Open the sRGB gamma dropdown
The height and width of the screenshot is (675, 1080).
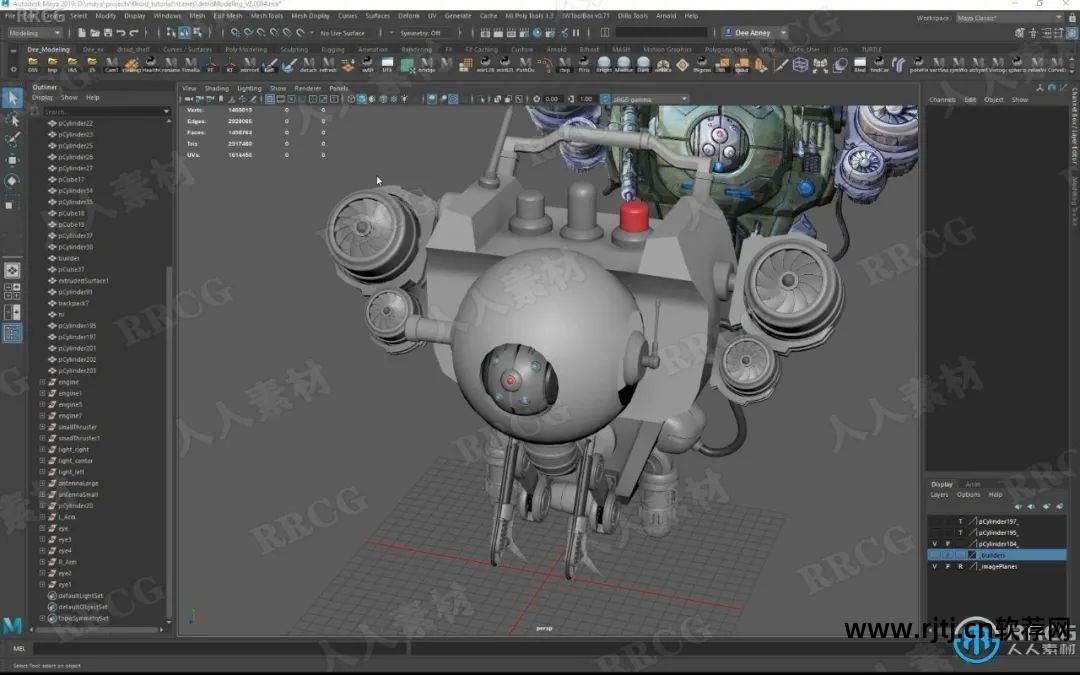click(x=648, y=99)
